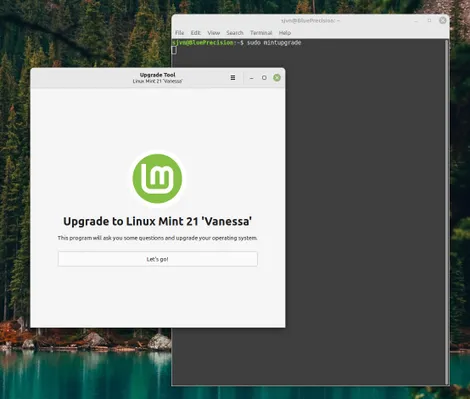The height and width of the screenshot is (399, 470).
Task: Click the "Upgrade to Linux Mint 21 'Vanessa'" heading
Action: pos(157,221)
